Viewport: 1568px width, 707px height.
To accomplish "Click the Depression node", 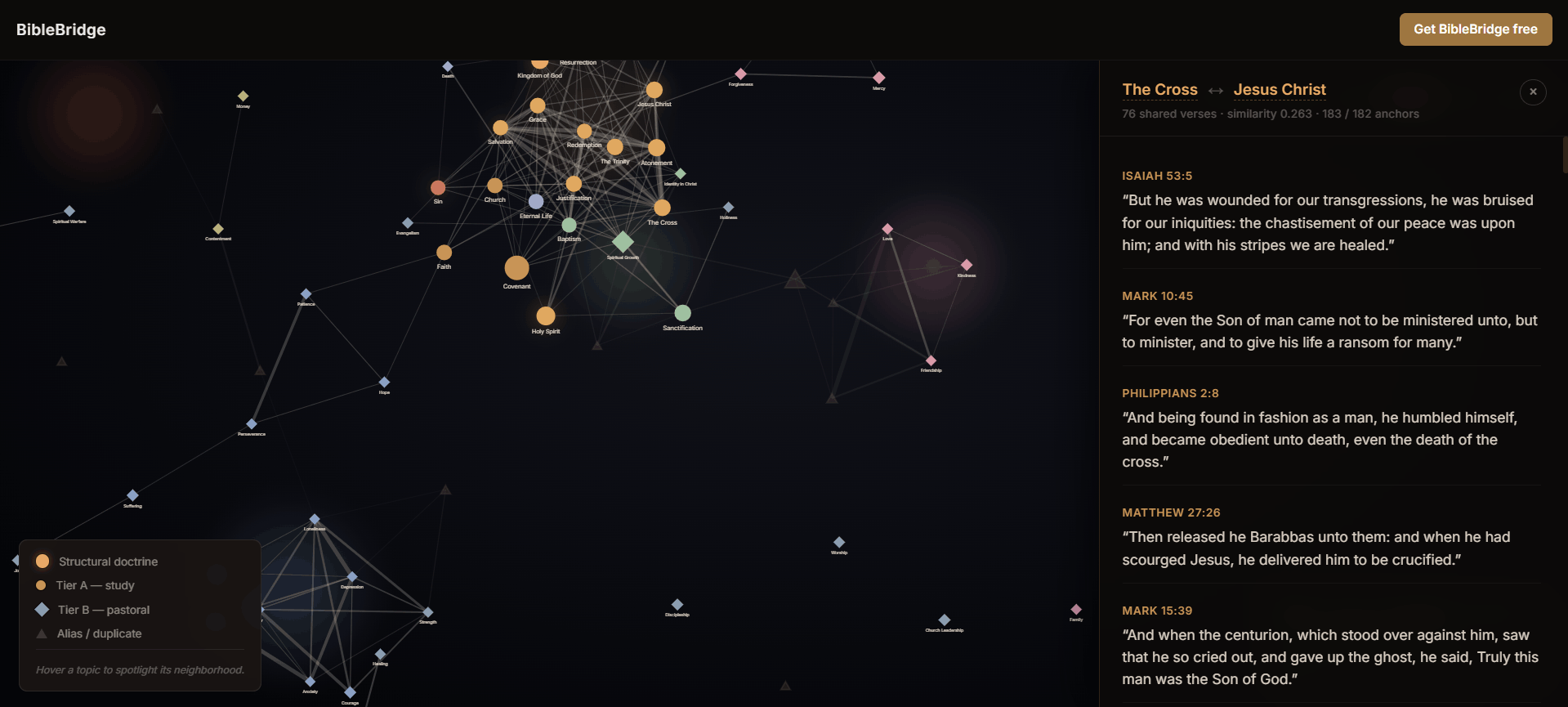I will [x=352, y=577].
